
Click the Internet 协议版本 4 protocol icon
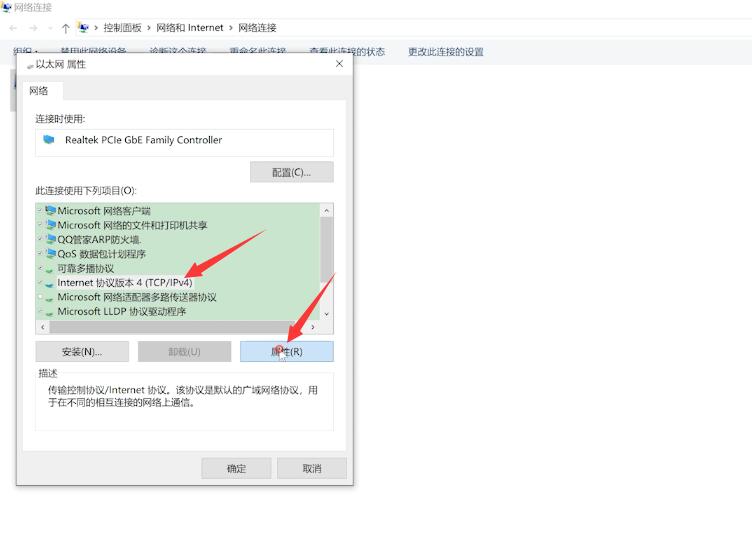click(49, 284)
